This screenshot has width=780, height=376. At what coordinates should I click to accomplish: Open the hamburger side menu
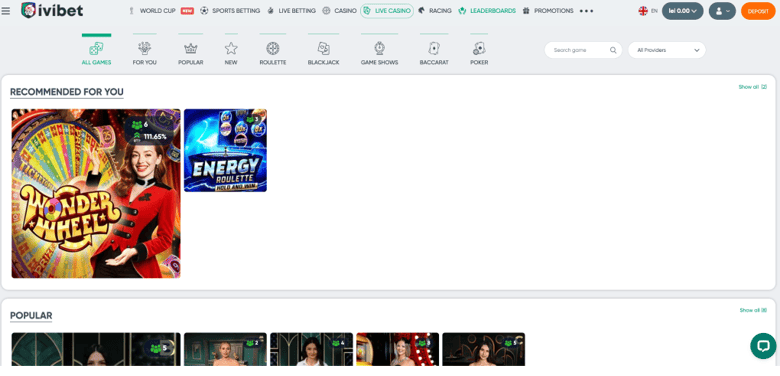(5, 11)
